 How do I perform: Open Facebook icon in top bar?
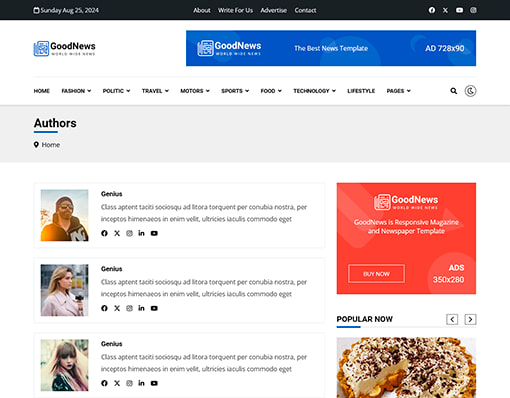pos(432,10)
